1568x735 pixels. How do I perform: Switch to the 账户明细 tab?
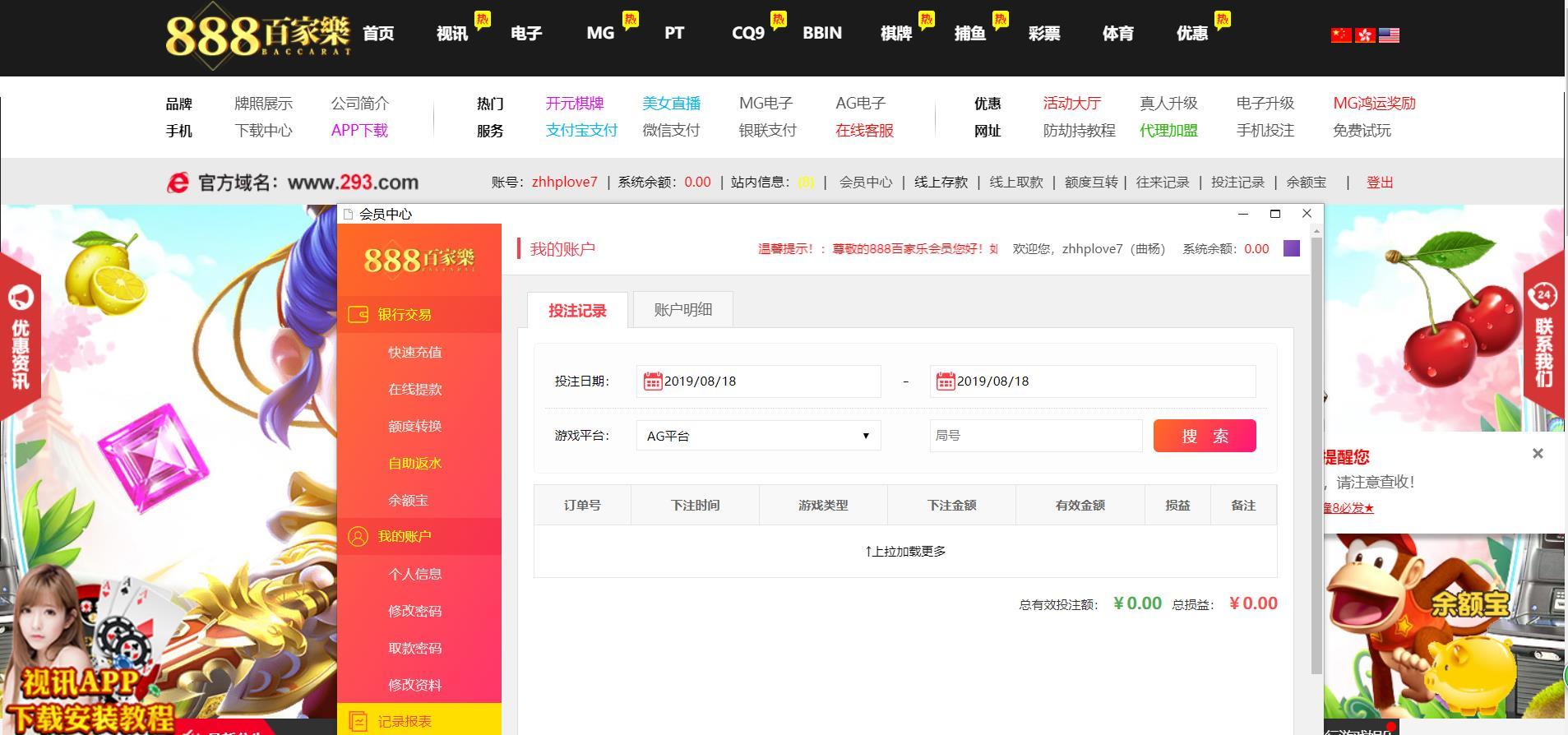pyautogui.click(x=682, y=310)
